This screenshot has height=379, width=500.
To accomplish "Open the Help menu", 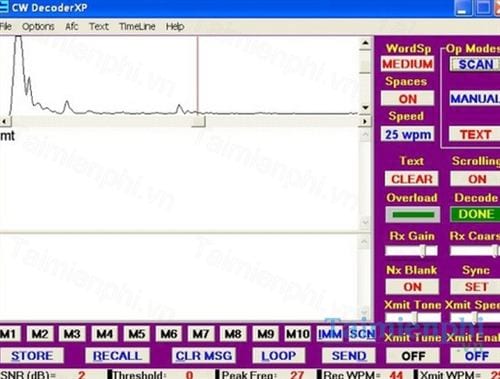I will tap(175, 27).
